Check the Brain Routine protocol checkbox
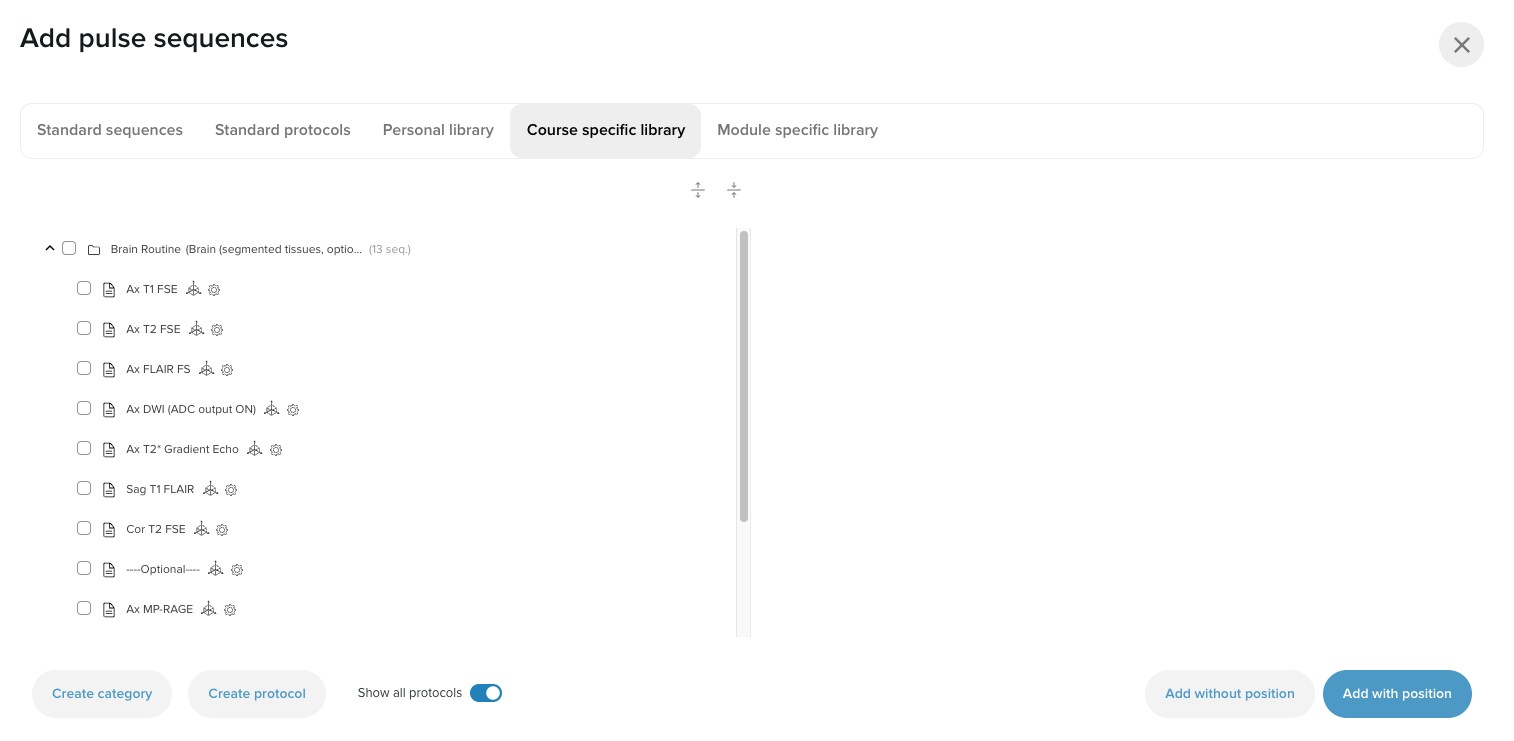This screenshot has width=1514, height=741. (69, 248)
